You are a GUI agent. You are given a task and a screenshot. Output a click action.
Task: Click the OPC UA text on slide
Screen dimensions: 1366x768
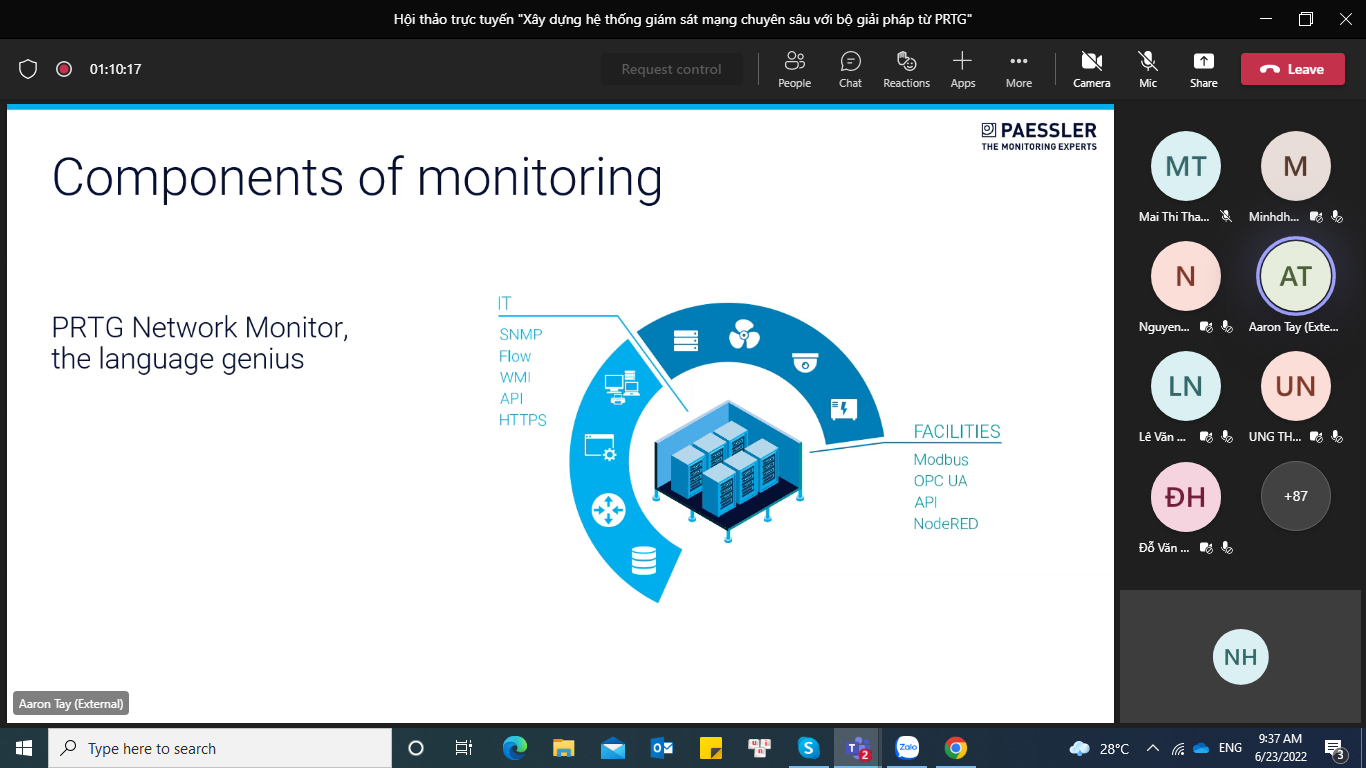coord(940,481)
